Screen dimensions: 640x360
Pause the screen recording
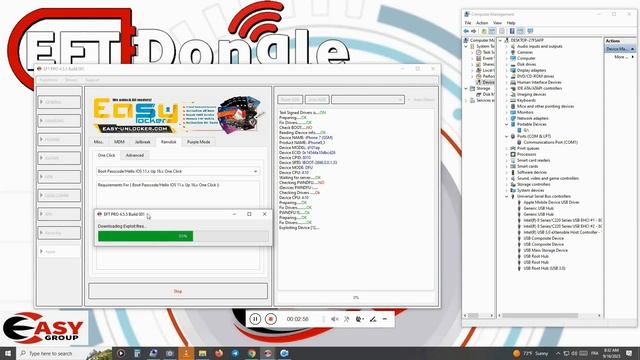(x=255, y=319)
